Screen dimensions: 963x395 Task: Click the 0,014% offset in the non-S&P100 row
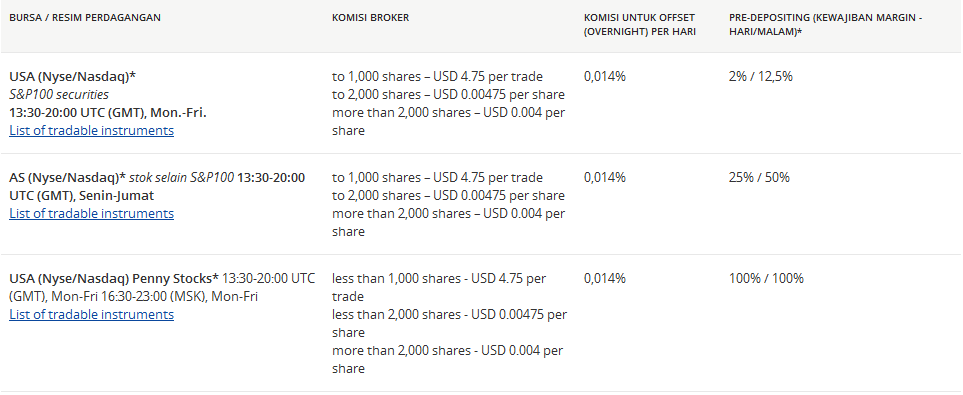[605, 178]
